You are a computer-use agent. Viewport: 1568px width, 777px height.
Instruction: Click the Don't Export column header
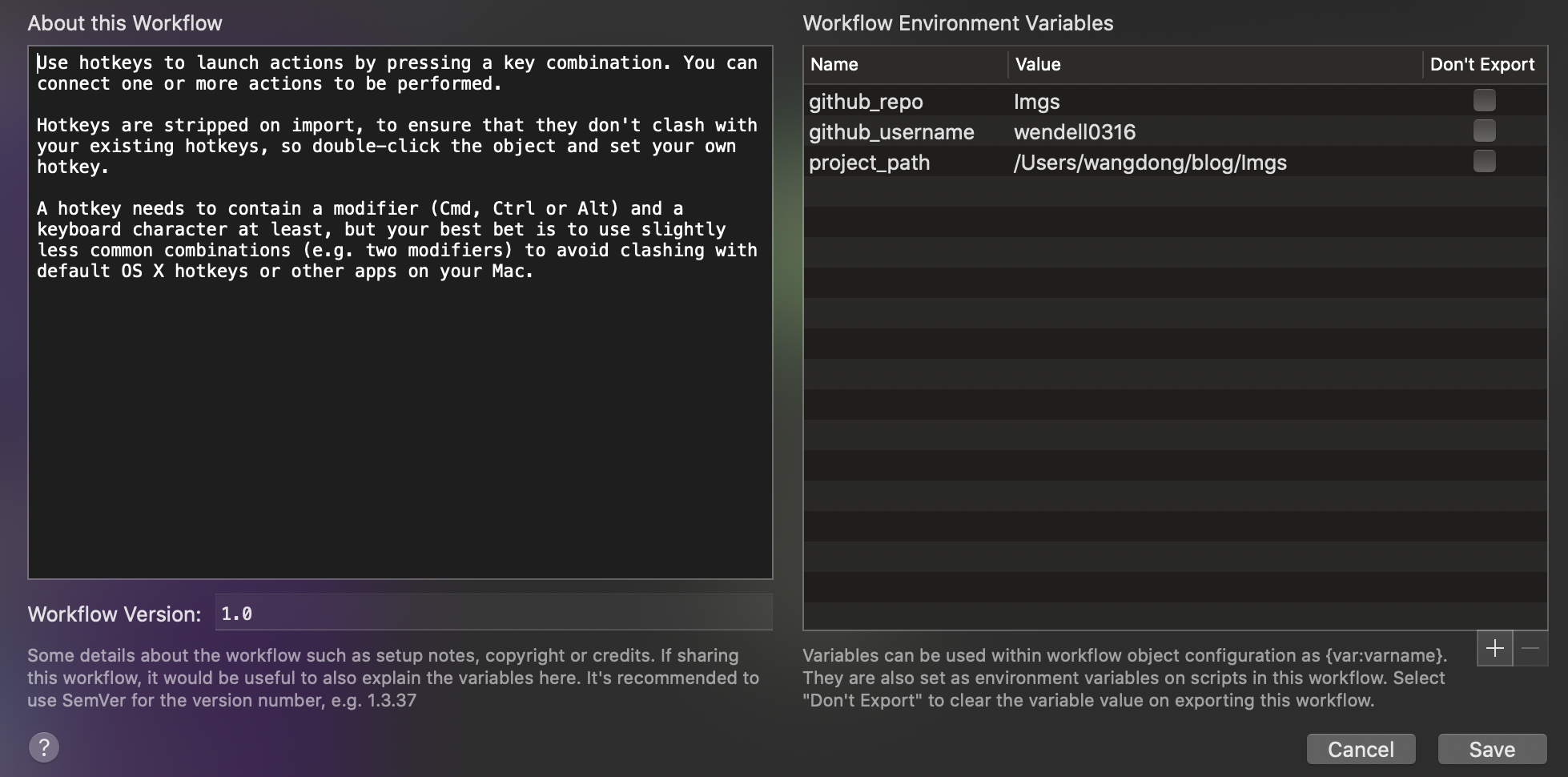[x=1482, y=65]
